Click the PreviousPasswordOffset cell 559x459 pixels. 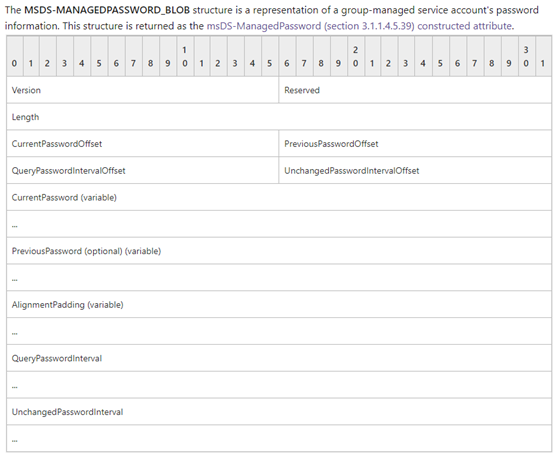tap(415, 144)
